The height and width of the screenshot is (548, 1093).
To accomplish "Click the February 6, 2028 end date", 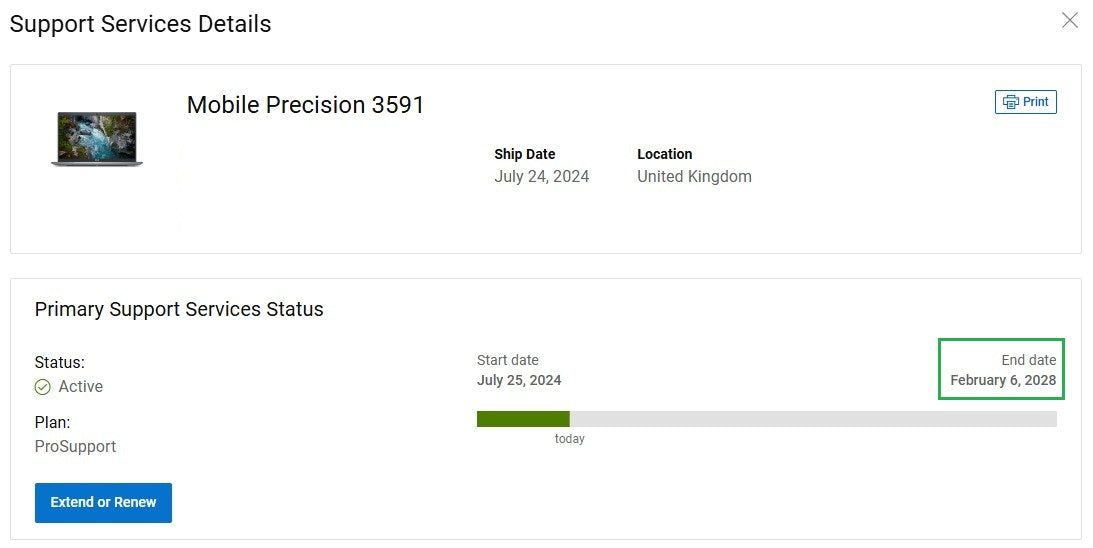I will point(1003,380).
